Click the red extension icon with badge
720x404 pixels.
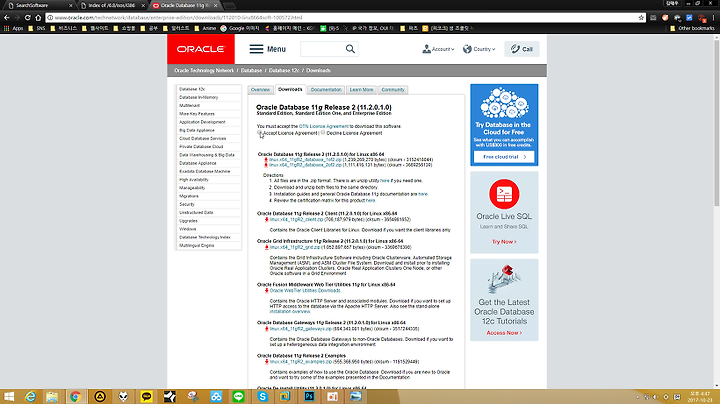pos(701,18)
